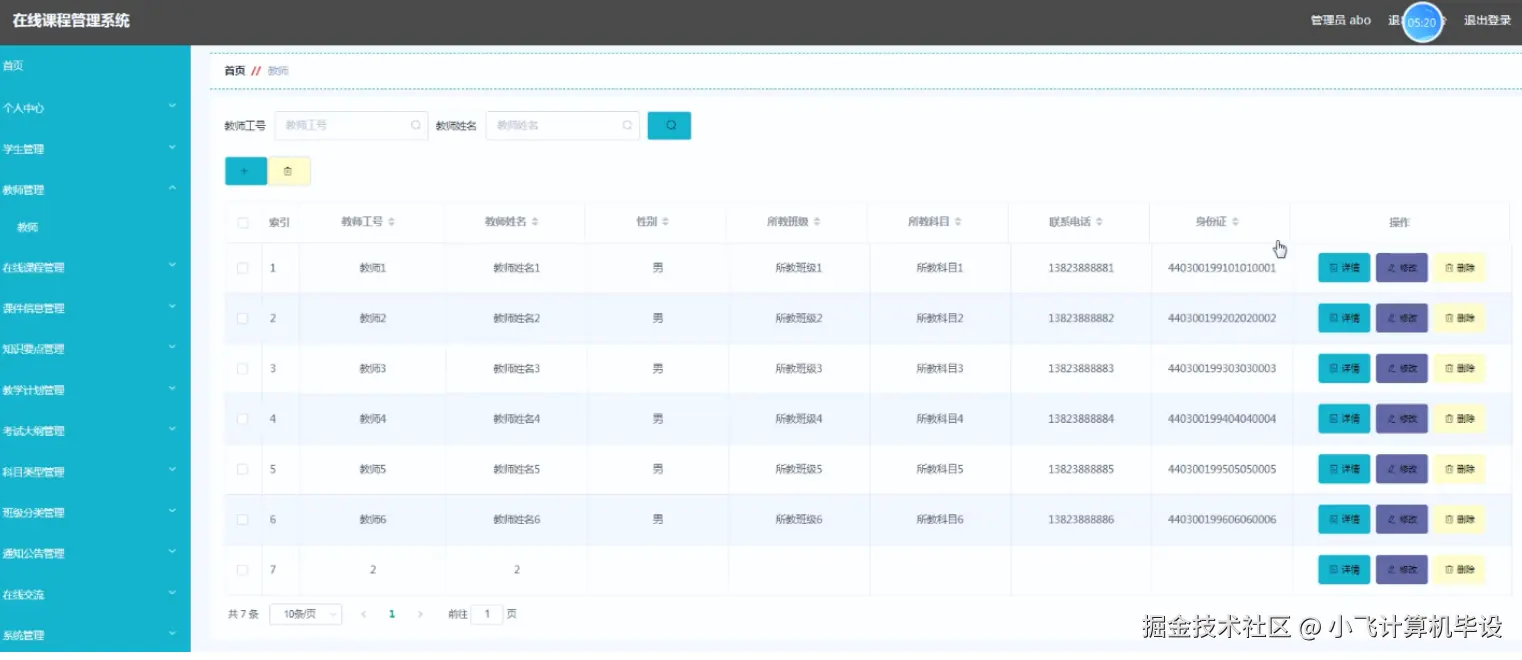Click 修改 for row 教师2
The height and width of the screenshot is (660, 1522).
point(1402,318)
